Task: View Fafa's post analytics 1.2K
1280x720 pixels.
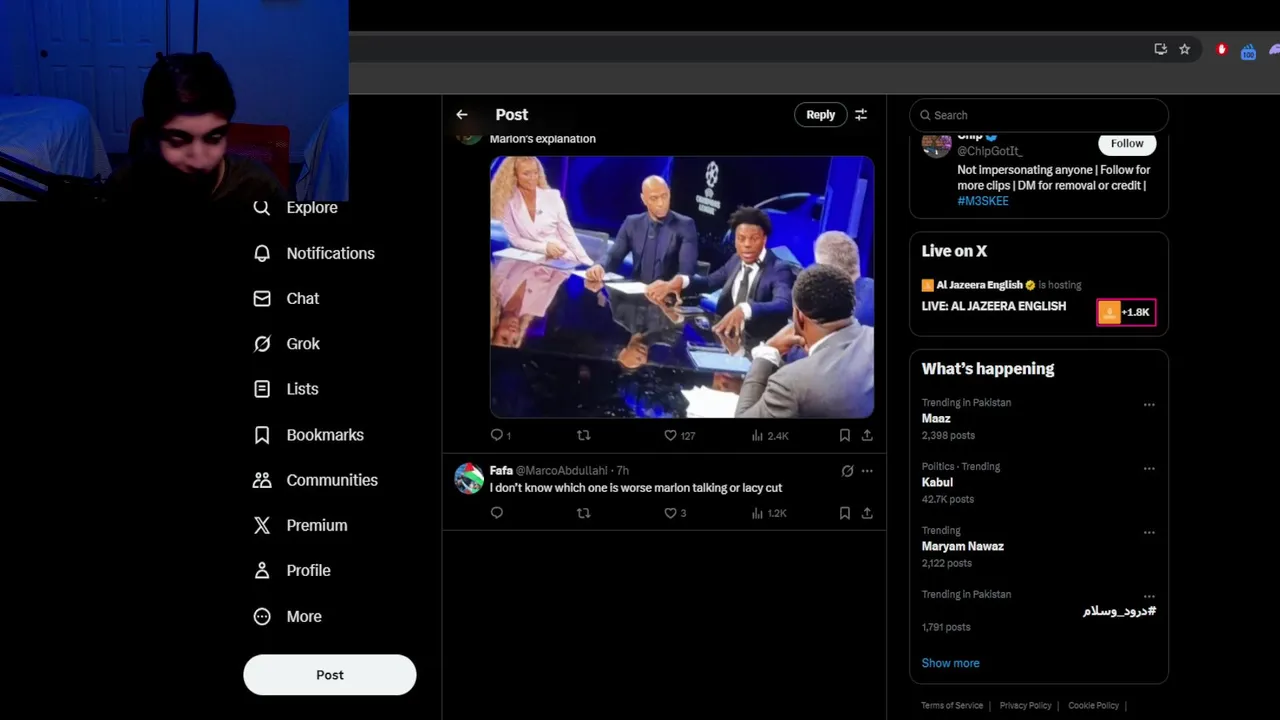Action: (770, 513)
